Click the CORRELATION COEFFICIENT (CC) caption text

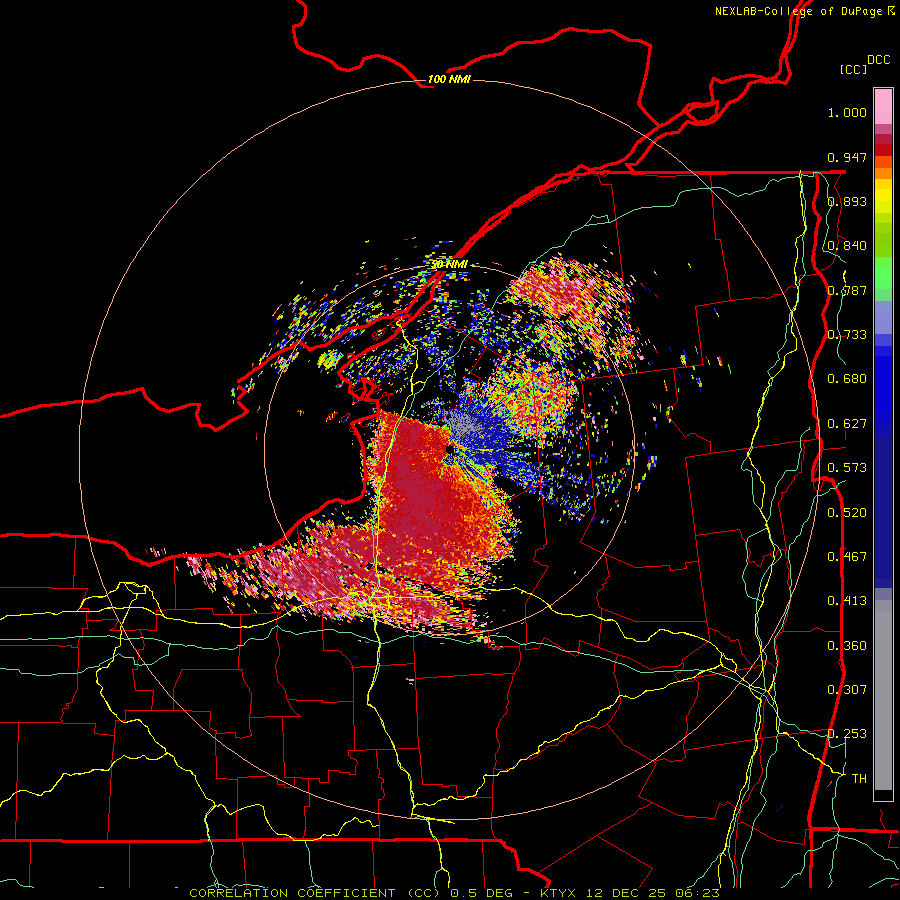[x=315, y=893]
